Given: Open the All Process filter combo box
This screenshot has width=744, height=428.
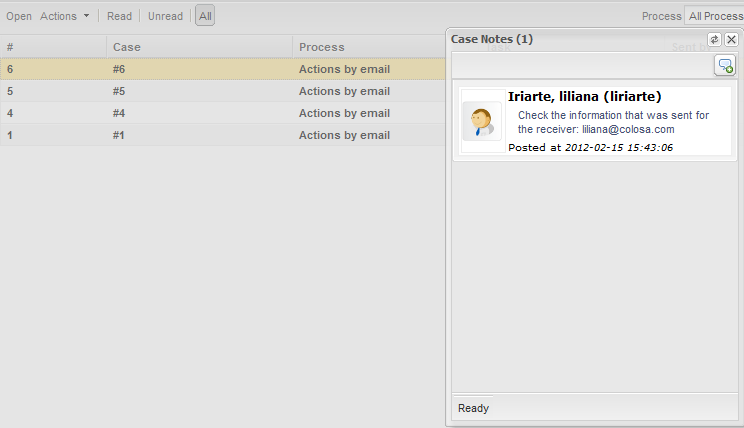Looking at the screenshot, I should pyautogui.click(x=714, y=16).
